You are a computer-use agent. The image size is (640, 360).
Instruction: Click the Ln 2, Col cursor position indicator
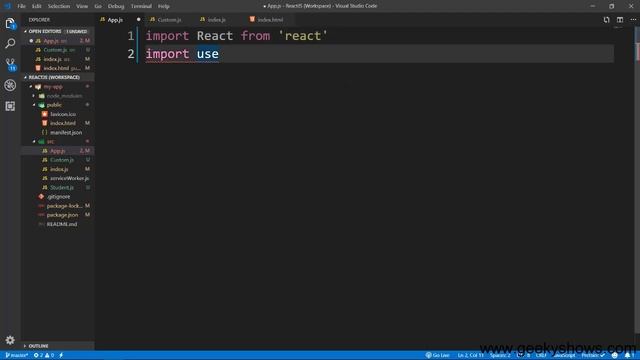(470, 356)
